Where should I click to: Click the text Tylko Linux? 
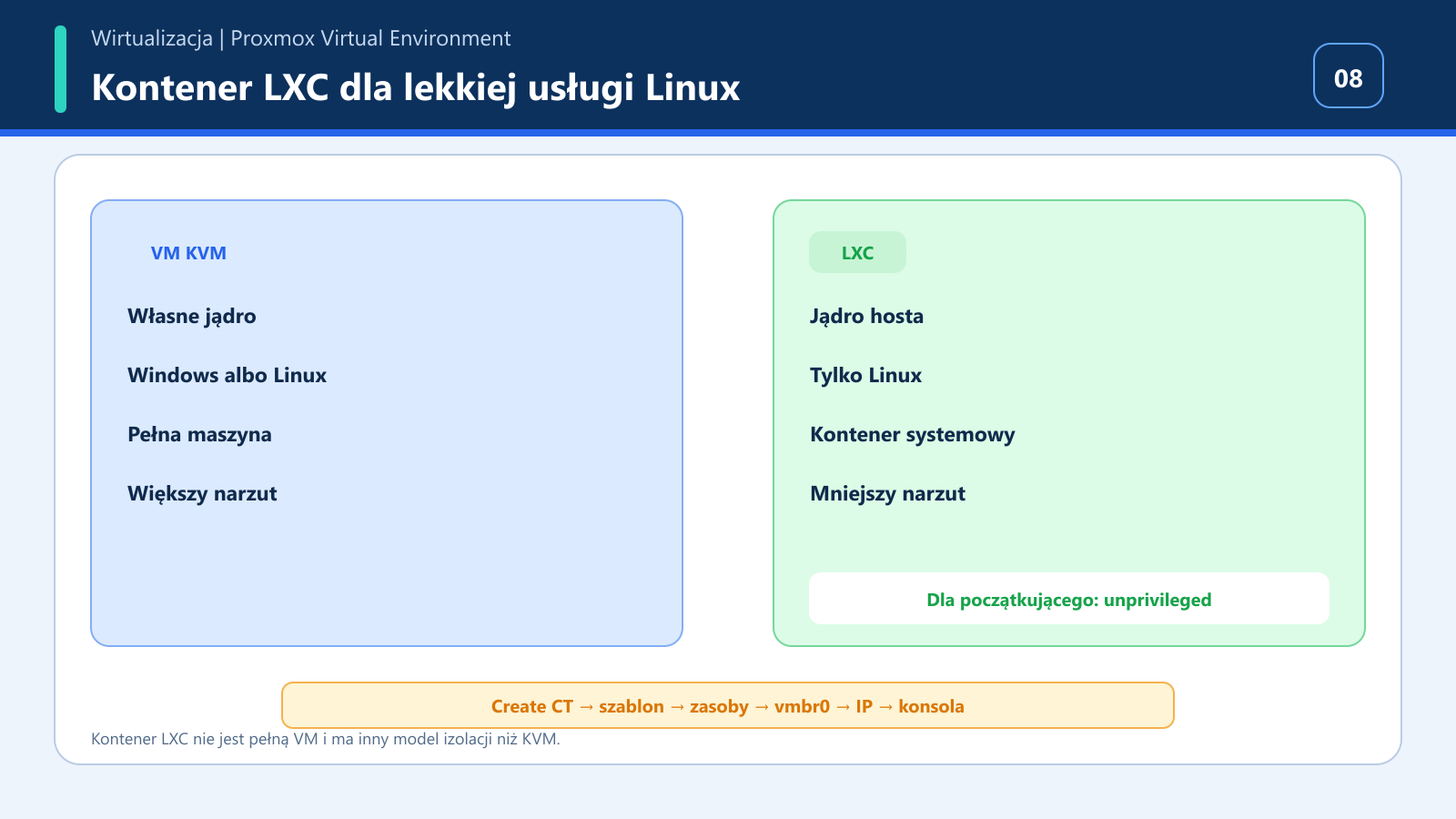click(x=865, y=376)
